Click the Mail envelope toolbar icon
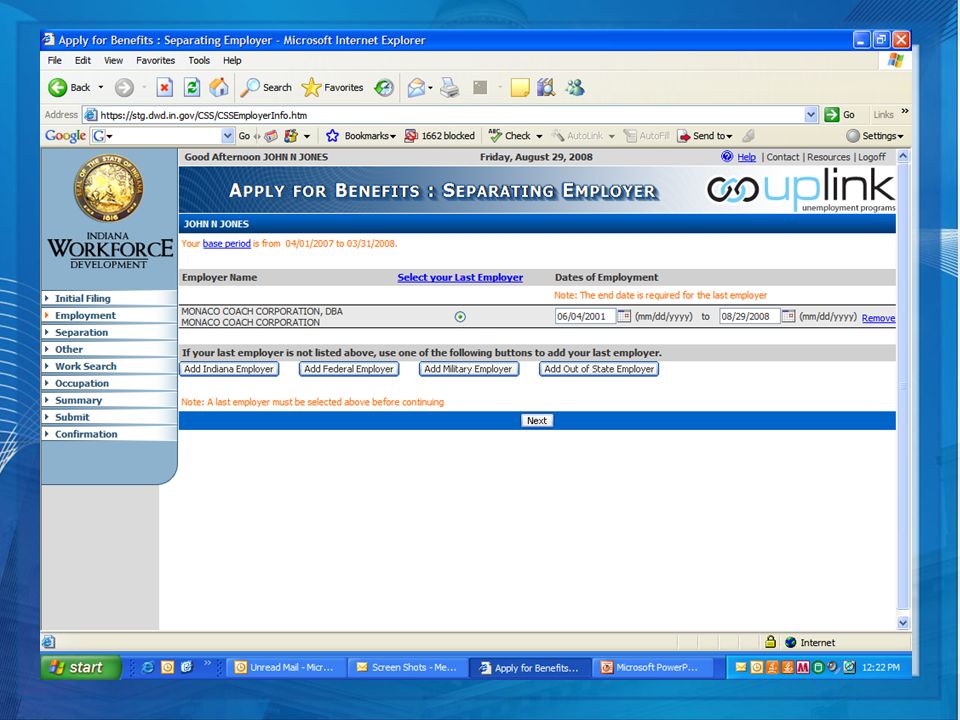The height and width of the screenshot is (720, 960). click(416, 88)
